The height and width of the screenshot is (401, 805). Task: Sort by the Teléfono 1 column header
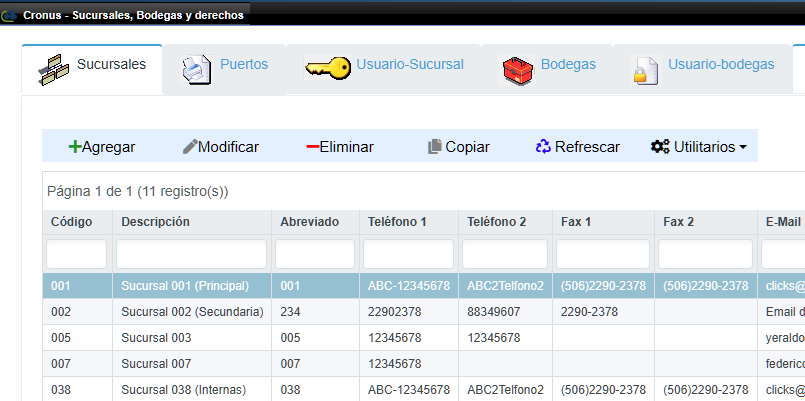click(x=397, y=222)
